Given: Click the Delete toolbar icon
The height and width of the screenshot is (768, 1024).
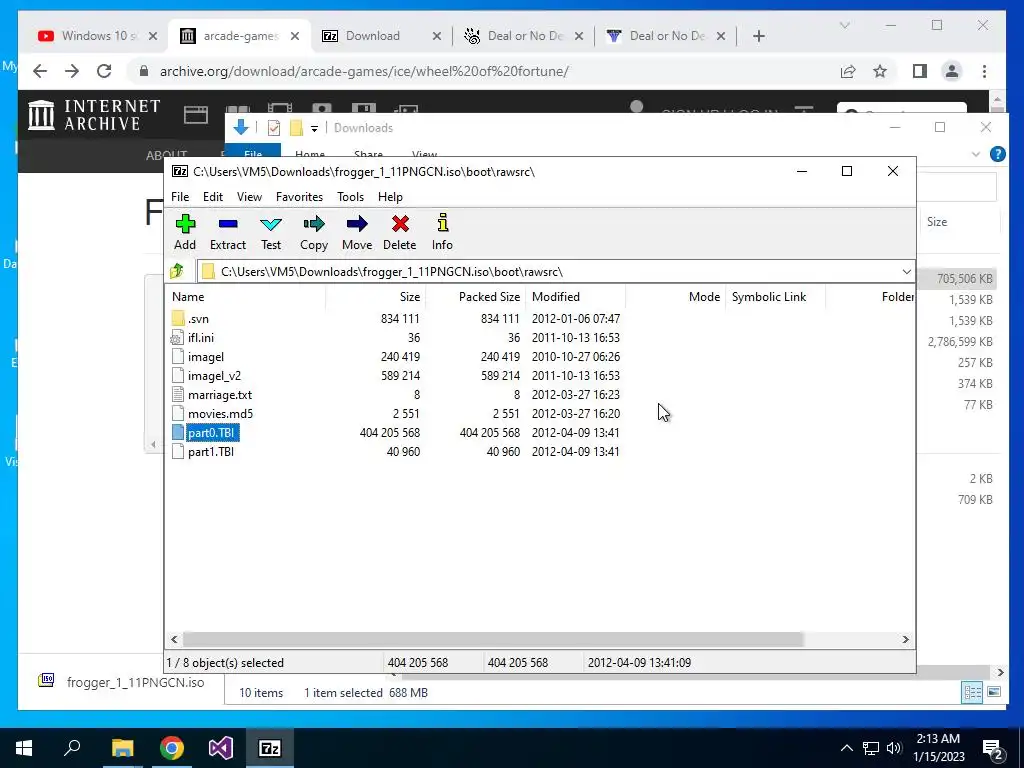Looking at the screenshot, I should click(x=400, y=224).
